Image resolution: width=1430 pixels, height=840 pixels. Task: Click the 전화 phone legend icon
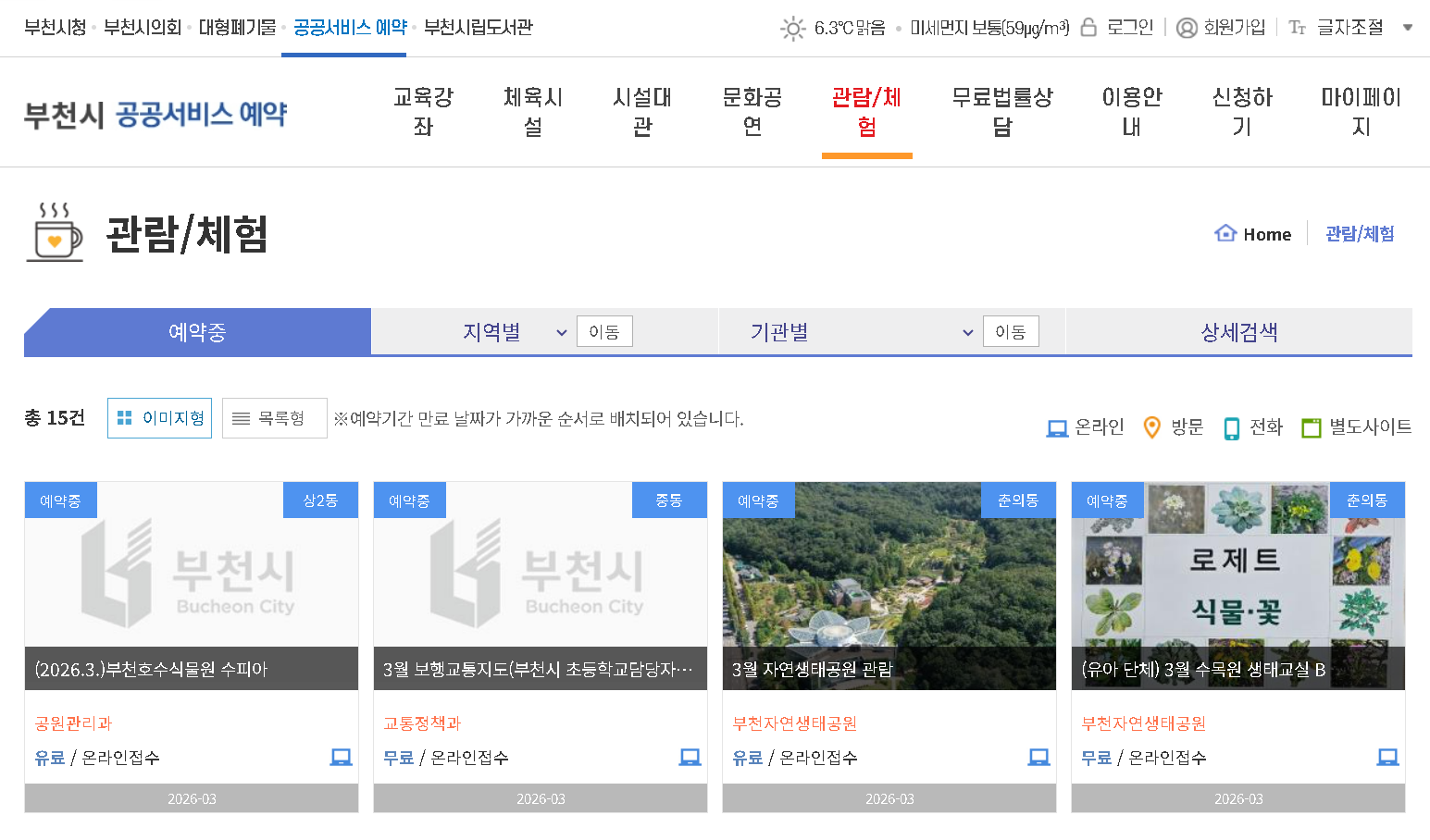coord(1230,426)
